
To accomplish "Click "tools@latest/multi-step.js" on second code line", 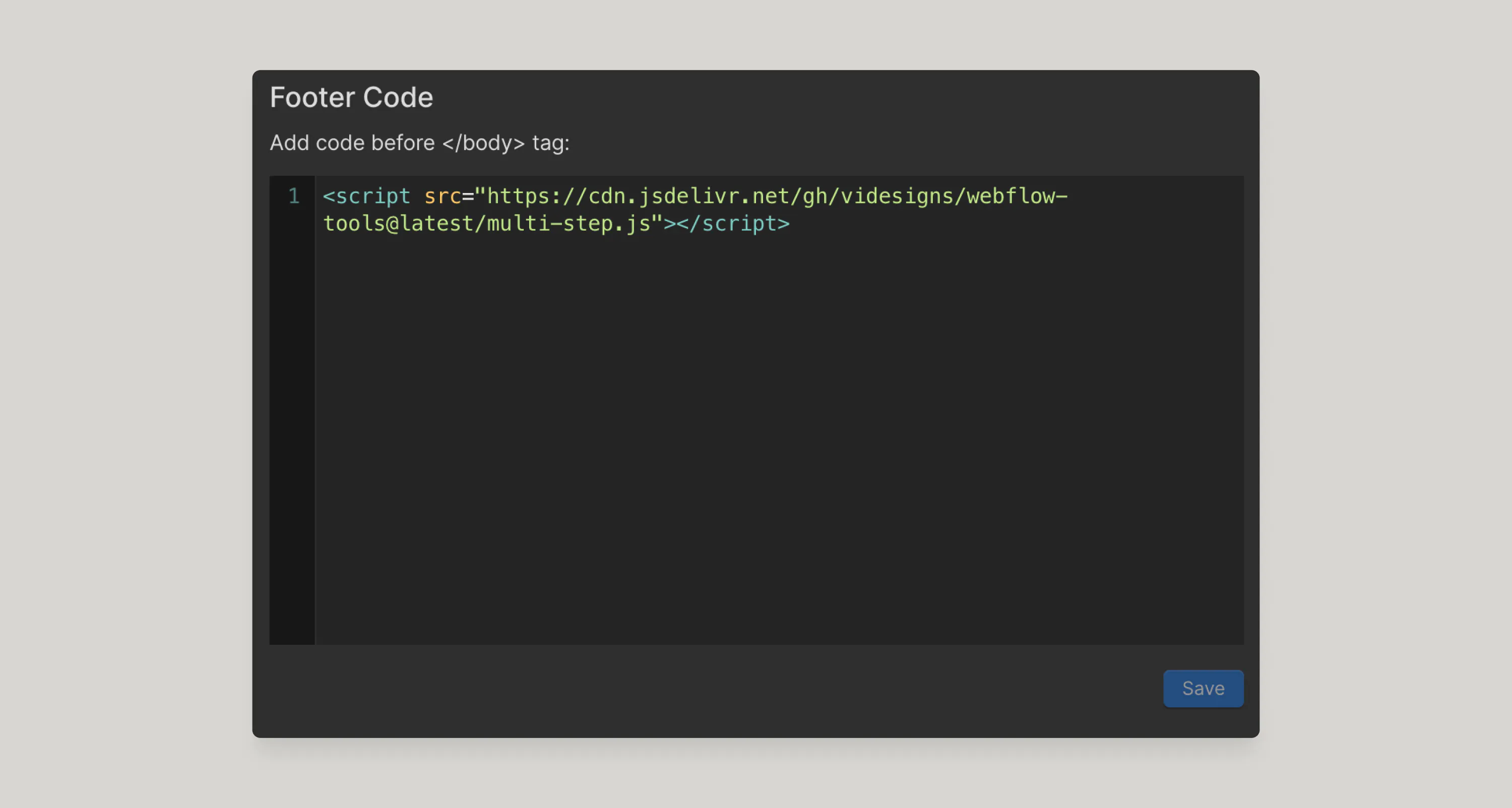I will (x=486, y=224).
